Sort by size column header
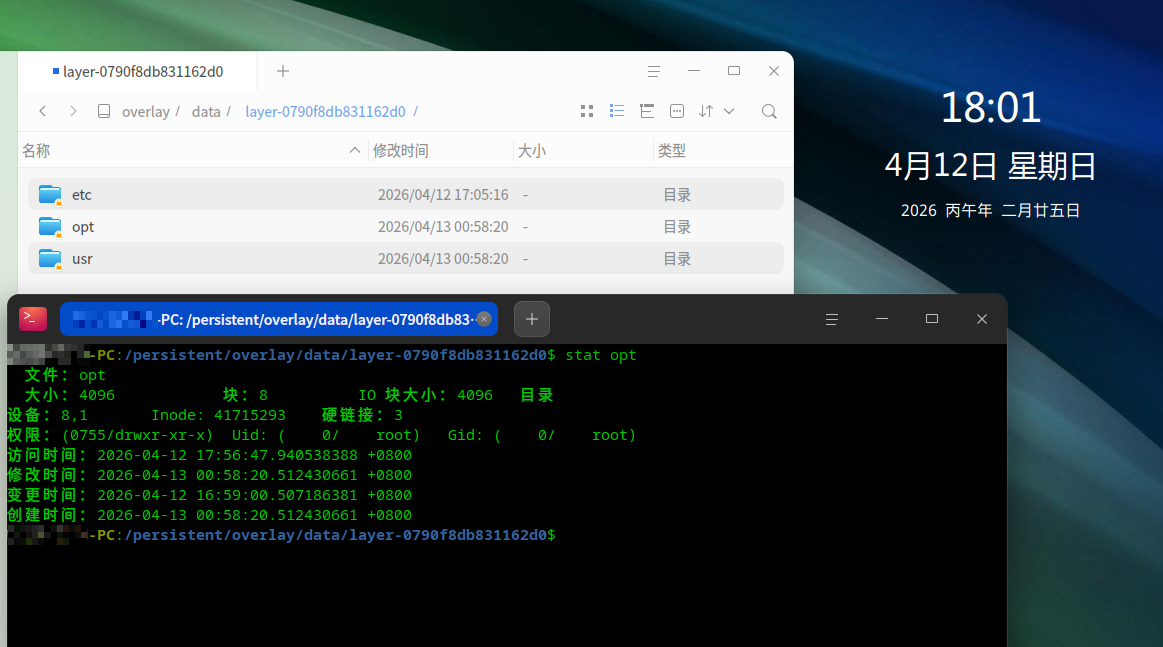This screenshot has width=1163, height=647. tap(582, 151)
